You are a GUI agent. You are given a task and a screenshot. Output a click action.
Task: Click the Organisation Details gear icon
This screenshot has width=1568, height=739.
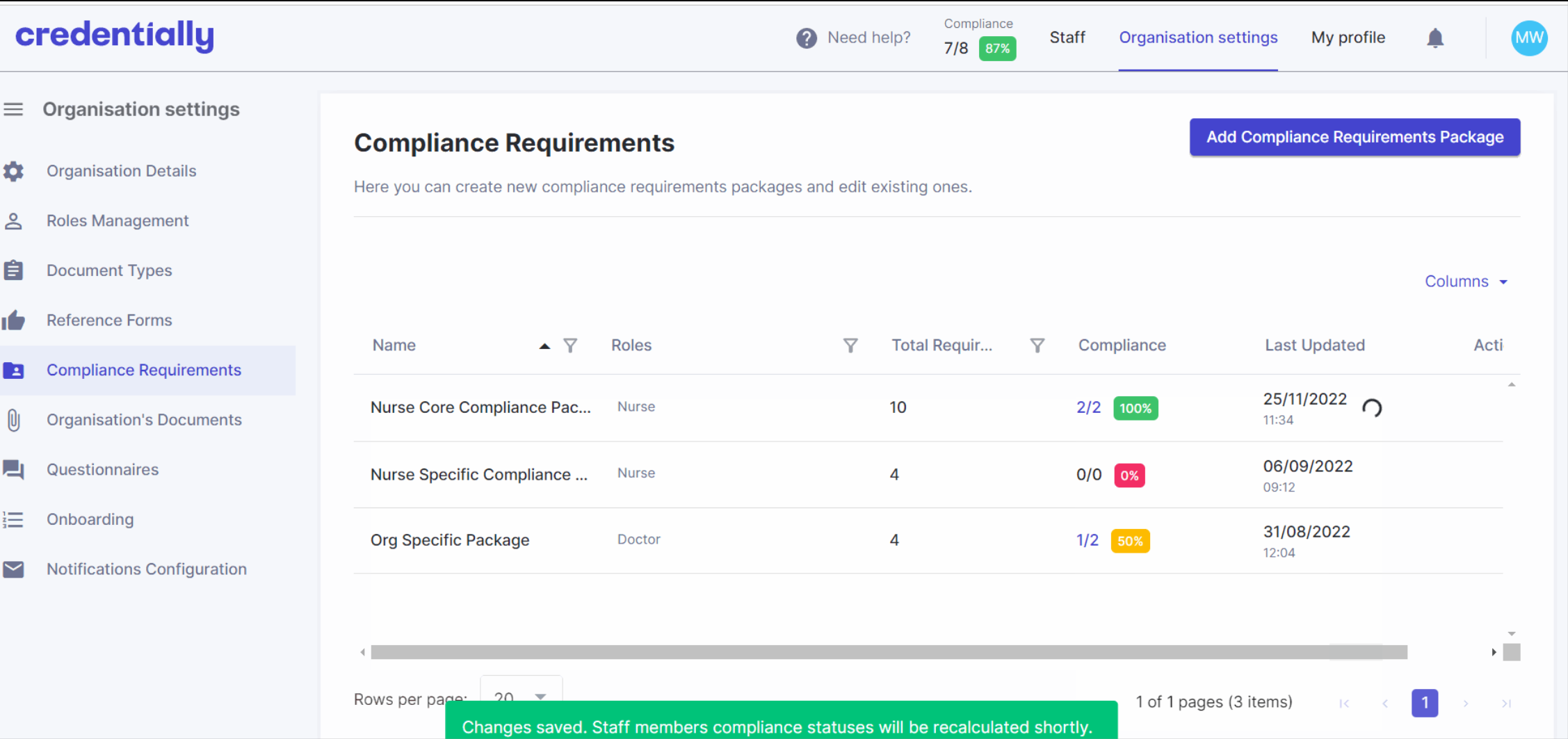[13, 171]
